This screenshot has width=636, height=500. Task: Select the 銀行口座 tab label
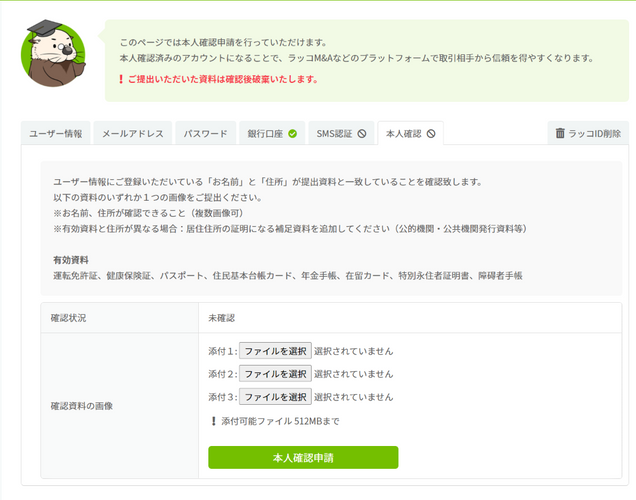point(264,133)
